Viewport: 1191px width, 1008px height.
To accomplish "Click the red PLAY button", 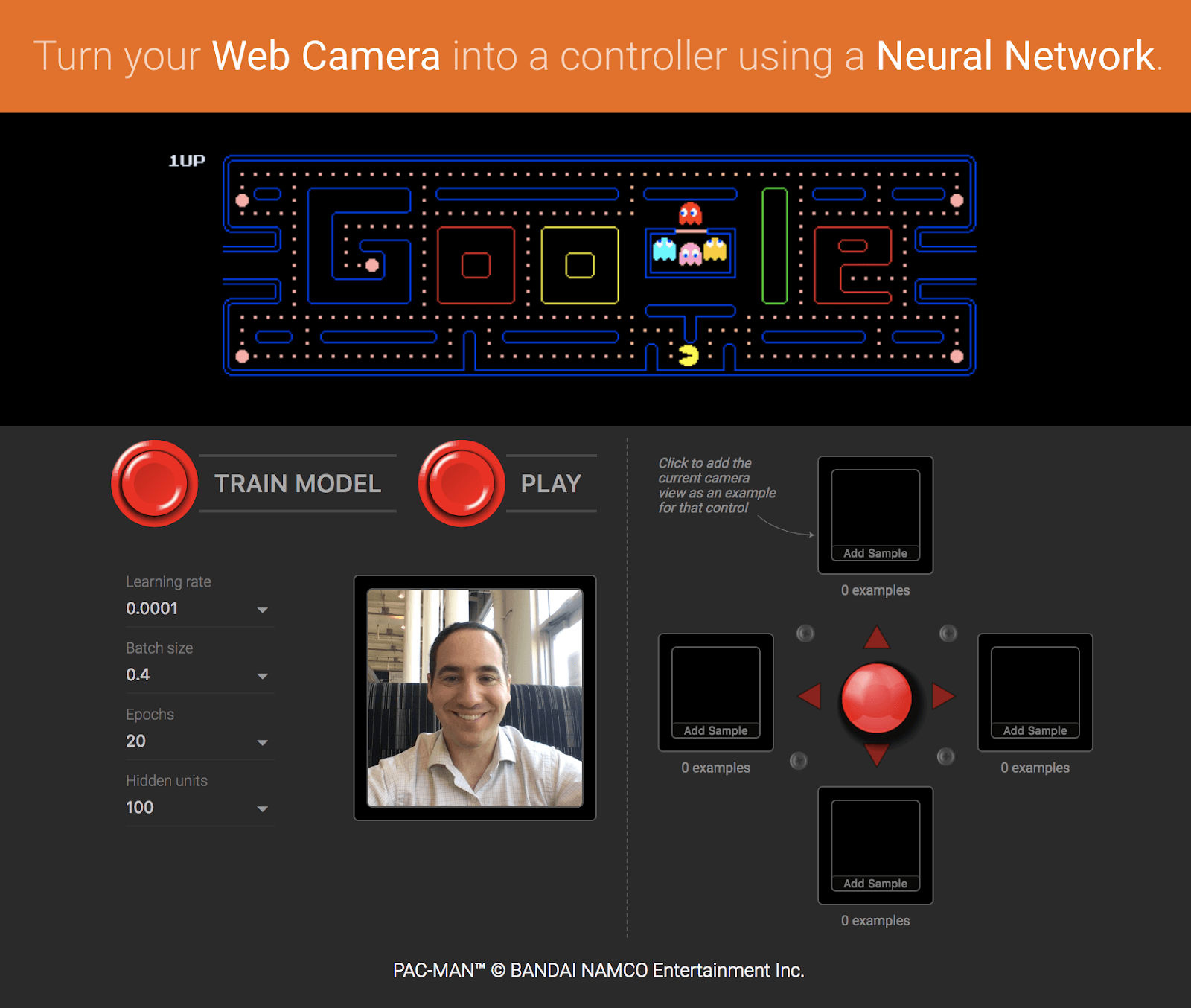I will click(x=462, y=483).
